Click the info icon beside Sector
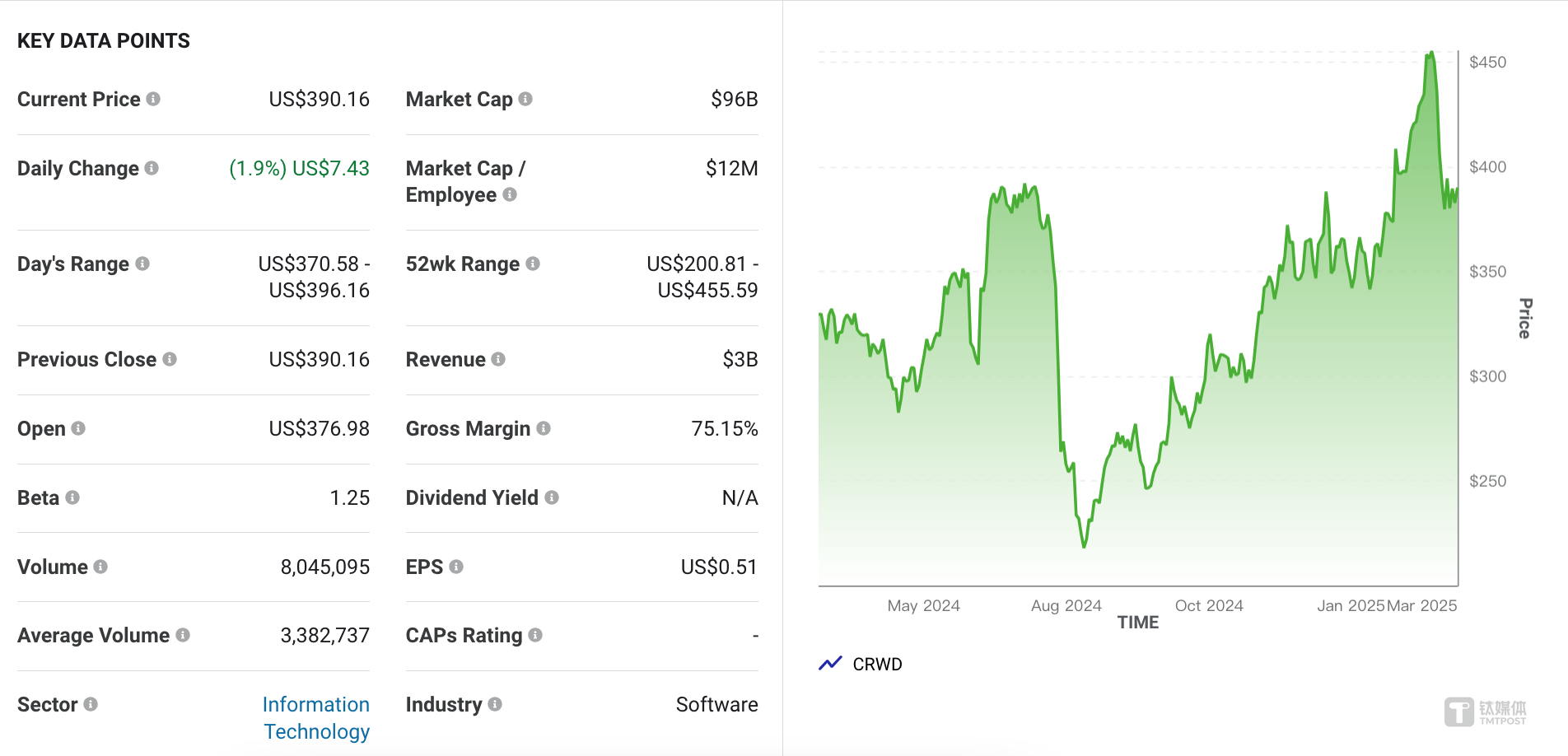This screenshot has width=1568, height=756. coord(91,704)
